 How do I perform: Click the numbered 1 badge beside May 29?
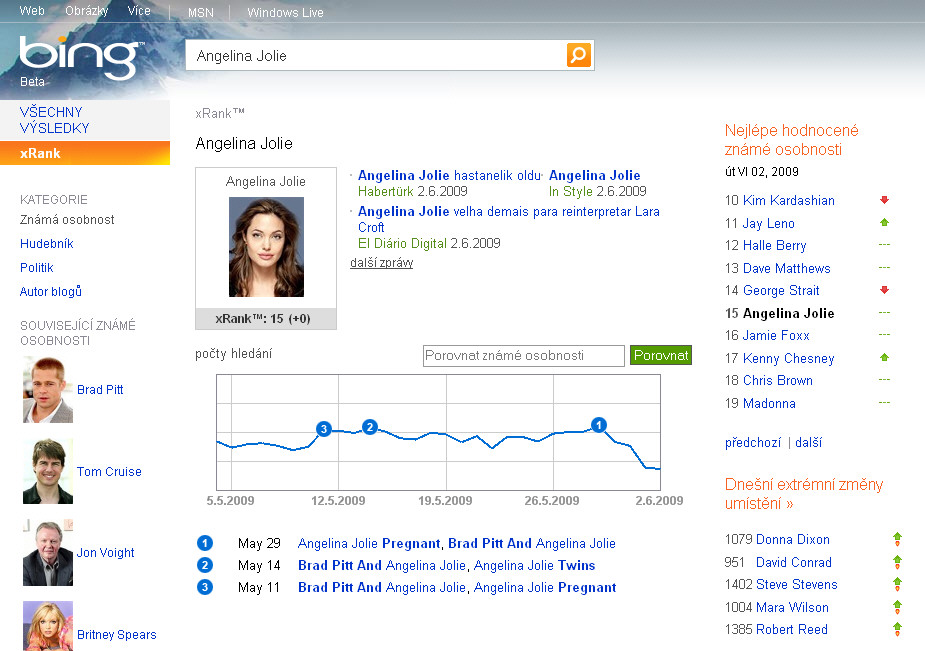[205, 543]
